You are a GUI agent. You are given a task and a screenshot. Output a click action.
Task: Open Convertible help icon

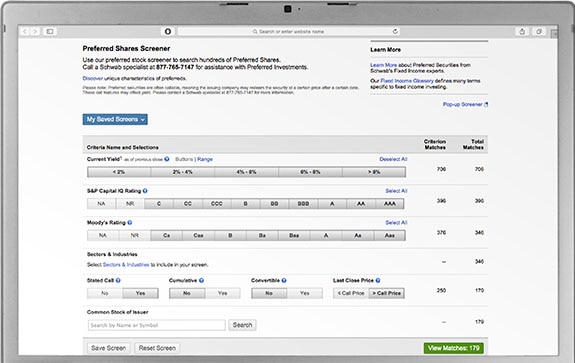coord(284,280)
